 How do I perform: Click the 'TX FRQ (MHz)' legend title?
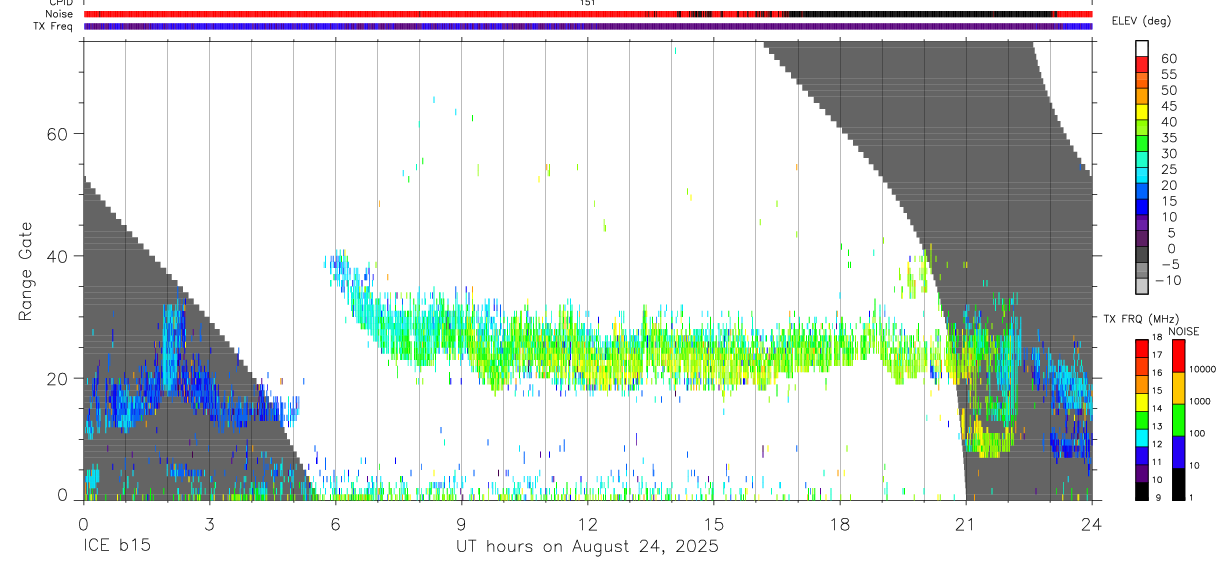1142,319
